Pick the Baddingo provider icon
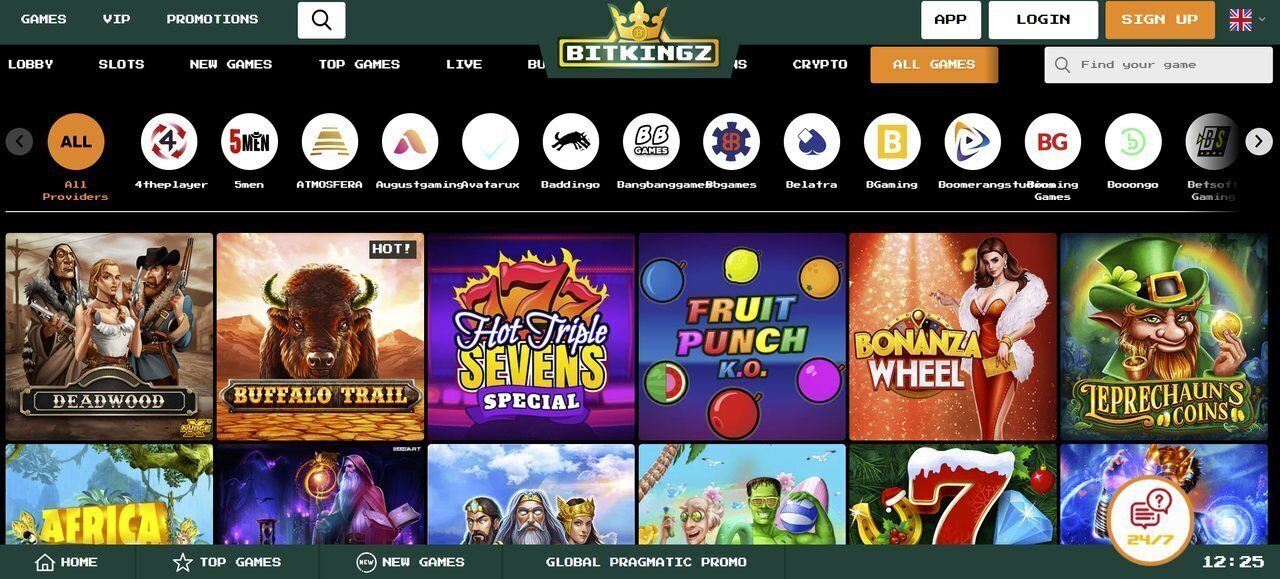 point(571,141)
